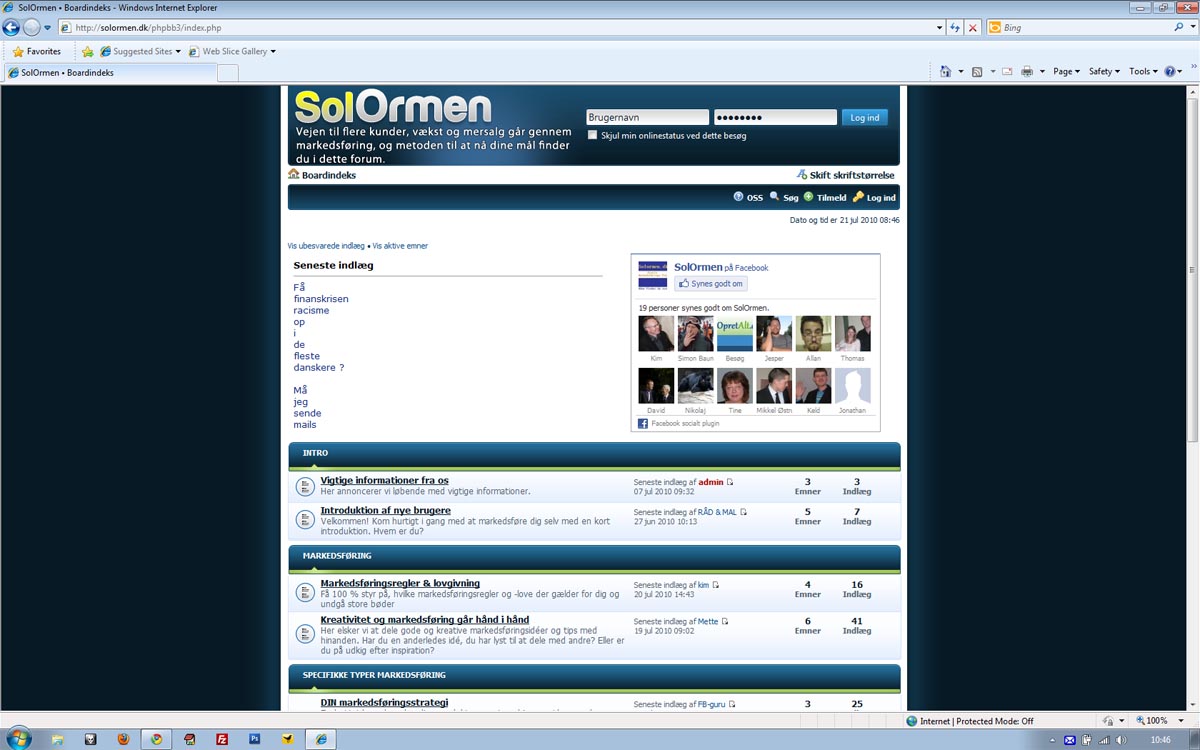The height and width of the screenshot is (750, 1200).
Task: Tick the Skjul min onlinestatus checkbox
Action: click(593, 135)
